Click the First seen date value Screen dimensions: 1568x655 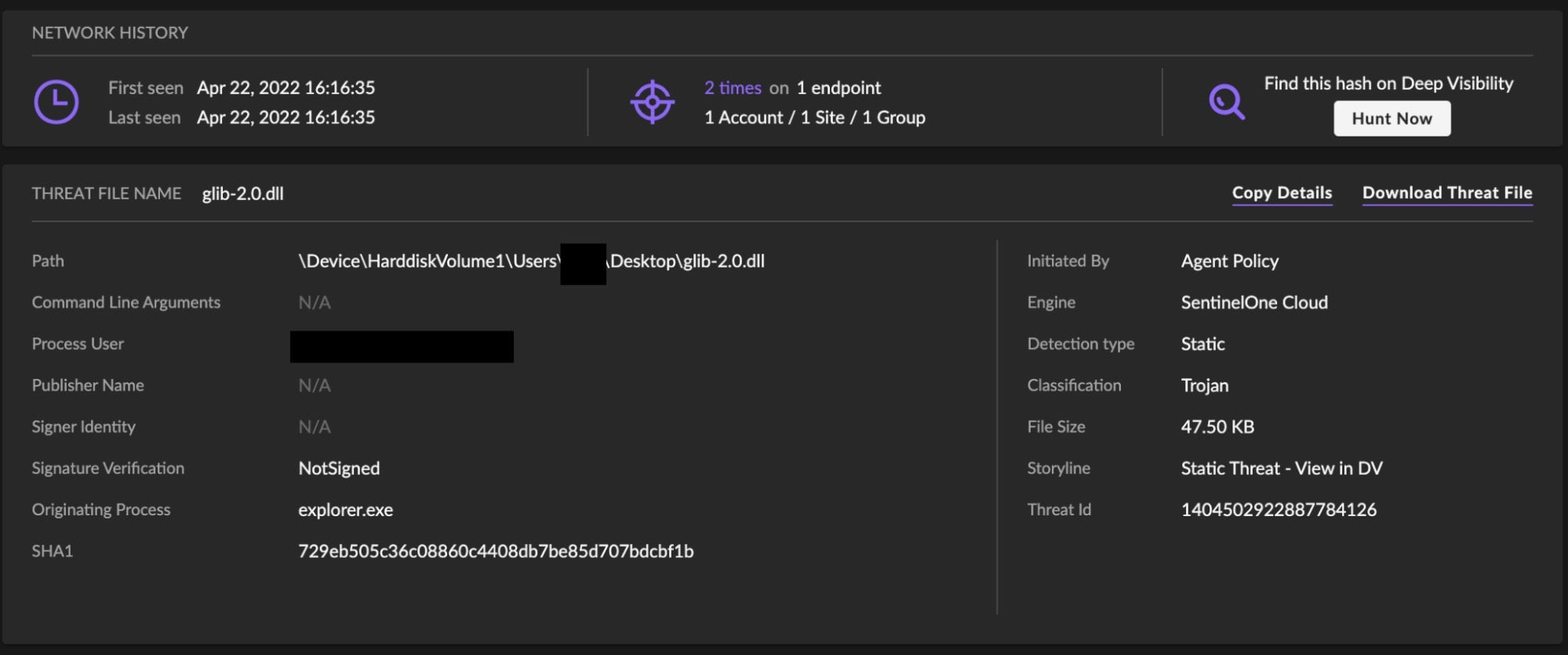point(286,88)
